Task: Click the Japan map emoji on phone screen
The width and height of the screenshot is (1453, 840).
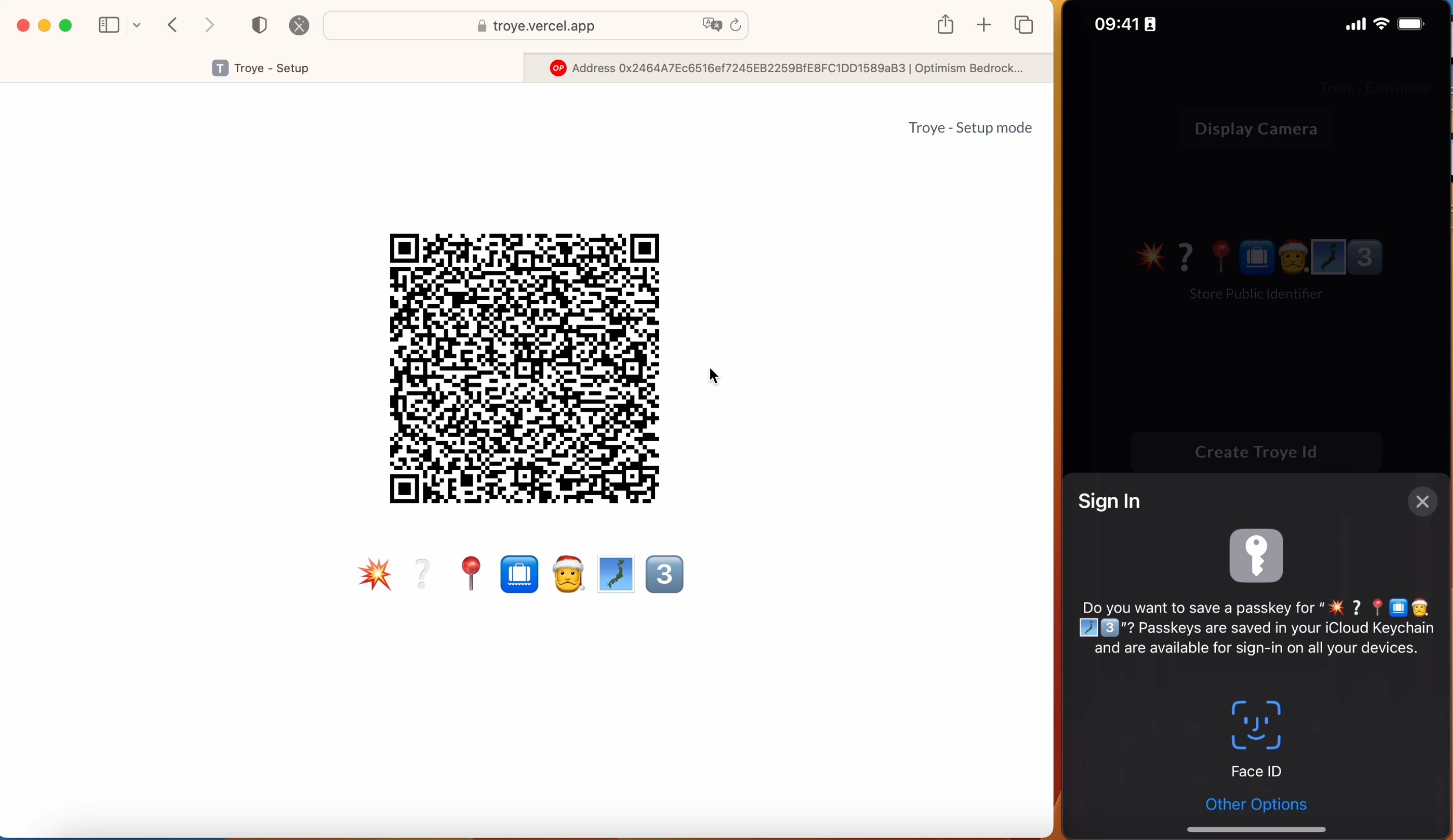Action: click(x=1329, y=257)
